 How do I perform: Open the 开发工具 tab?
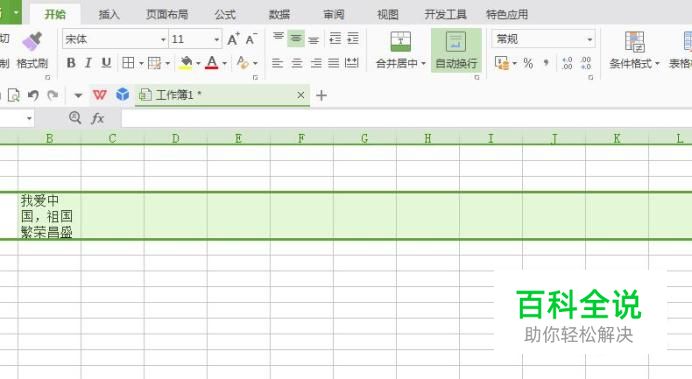[x=445, y=15]
